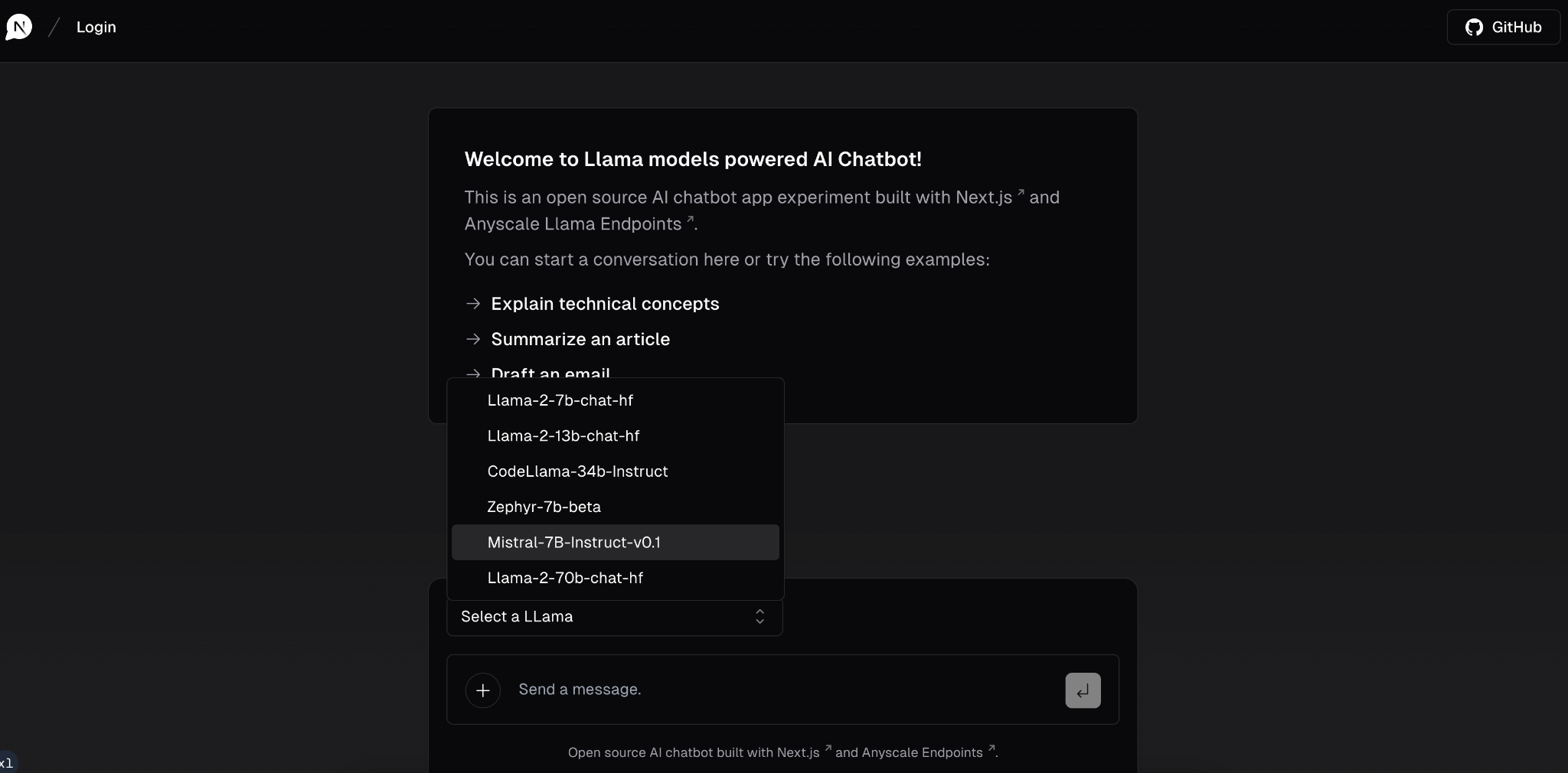Click the arrow icon beside Explain technical concepts
1568x773 pixels.
[x=472, y=304]
